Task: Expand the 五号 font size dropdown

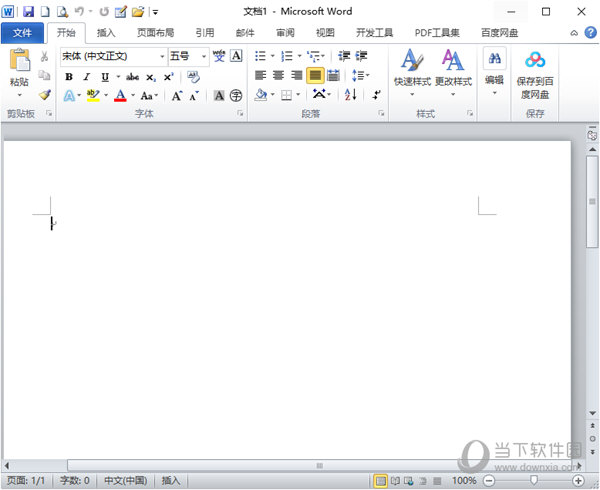Action: [203, 56]
